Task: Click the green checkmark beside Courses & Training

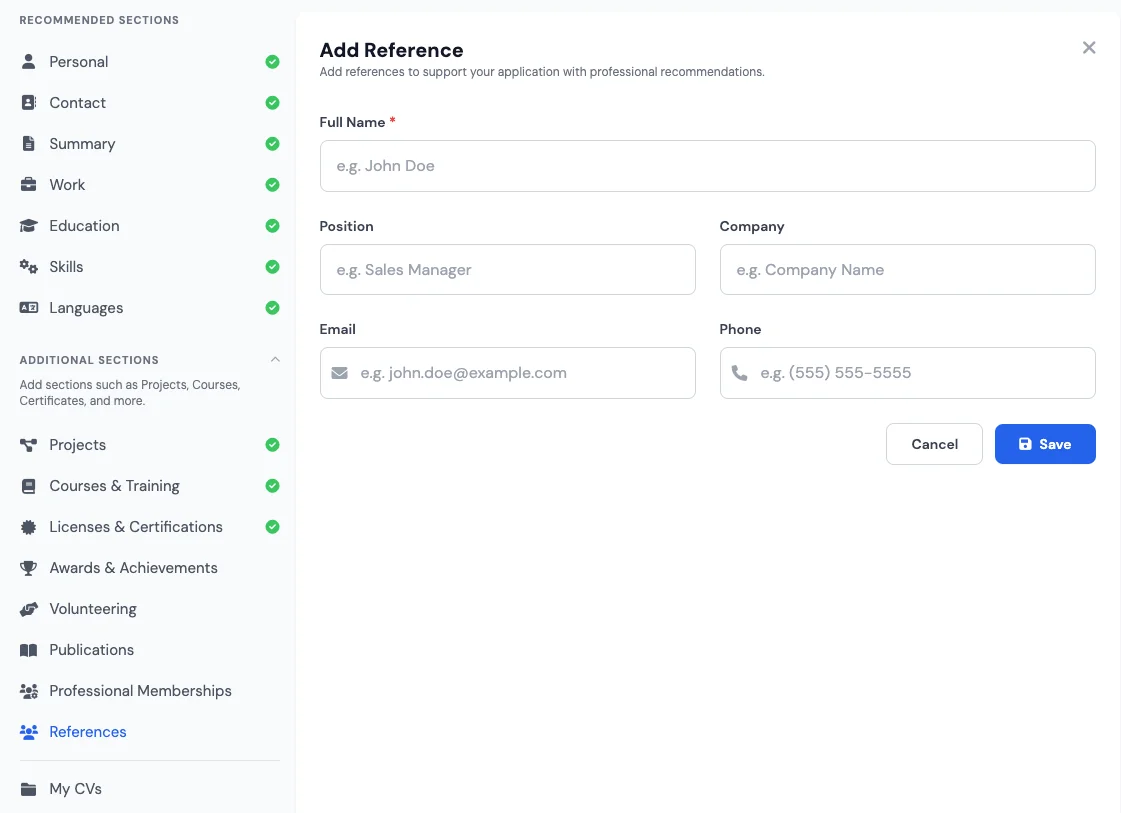Action: [x=272, y=486]
